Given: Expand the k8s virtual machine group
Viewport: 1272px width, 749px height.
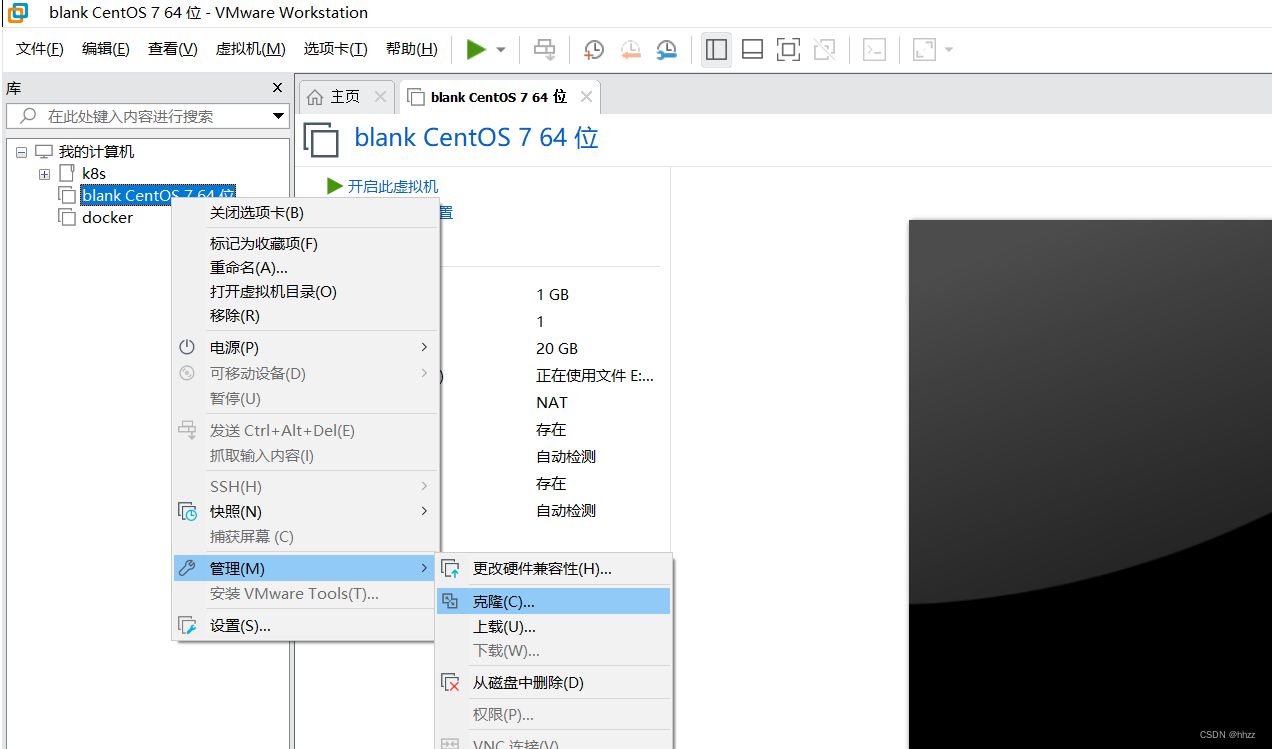Looking at the screenshot, I should [x=44, y=173].
